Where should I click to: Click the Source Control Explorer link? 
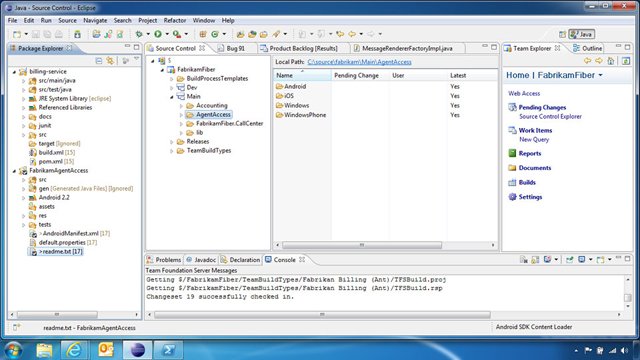pyautogui.click(x=550, y=117)
